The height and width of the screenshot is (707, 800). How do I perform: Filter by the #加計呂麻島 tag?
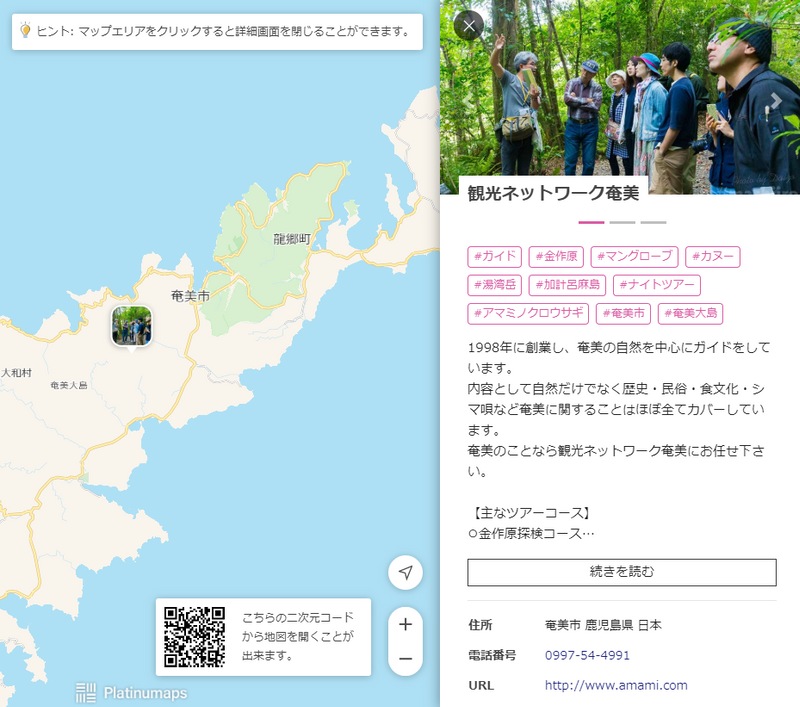[567, 285]
